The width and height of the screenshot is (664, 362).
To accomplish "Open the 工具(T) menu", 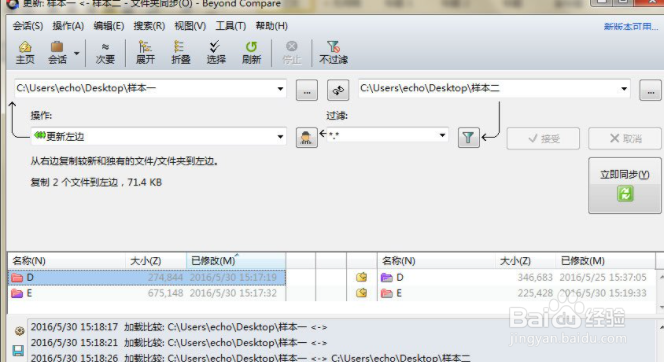I will (x=231, y=26).
